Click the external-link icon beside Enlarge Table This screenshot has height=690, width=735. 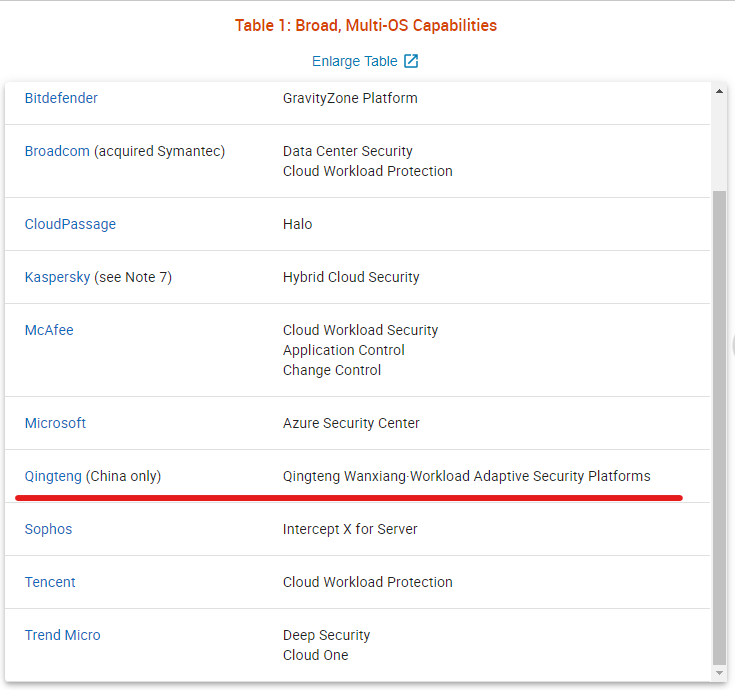coord(411,61)
